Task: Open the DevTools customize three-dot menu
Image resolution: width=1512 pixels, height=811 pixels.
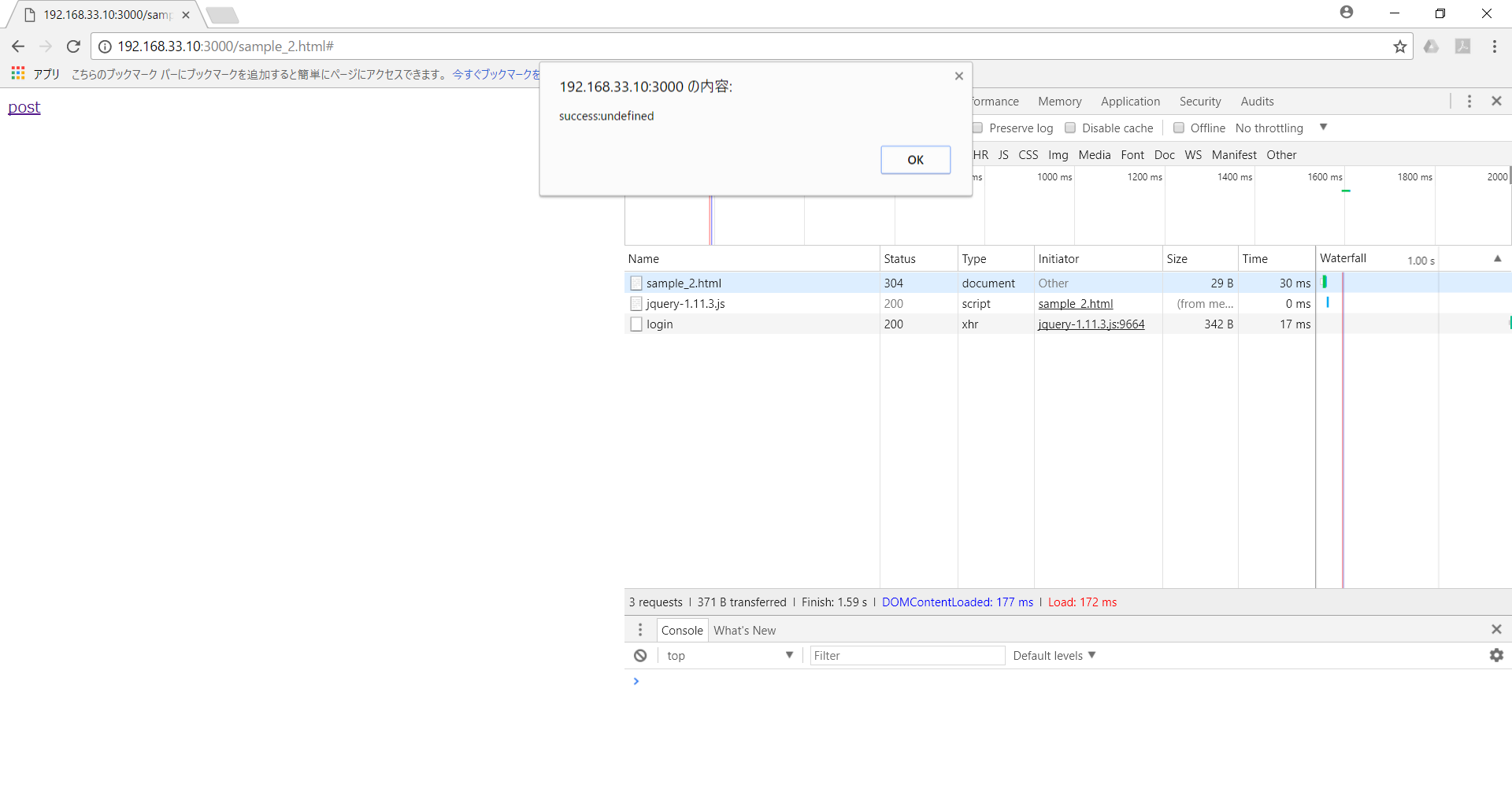Action: pos(1469,102)
